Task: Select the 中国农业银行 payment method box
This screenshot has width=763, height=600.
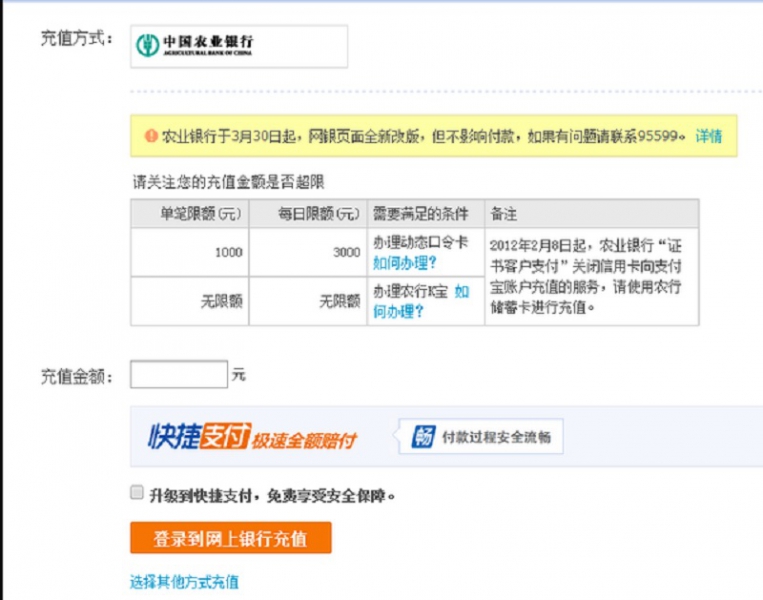Action: [239, 46]
